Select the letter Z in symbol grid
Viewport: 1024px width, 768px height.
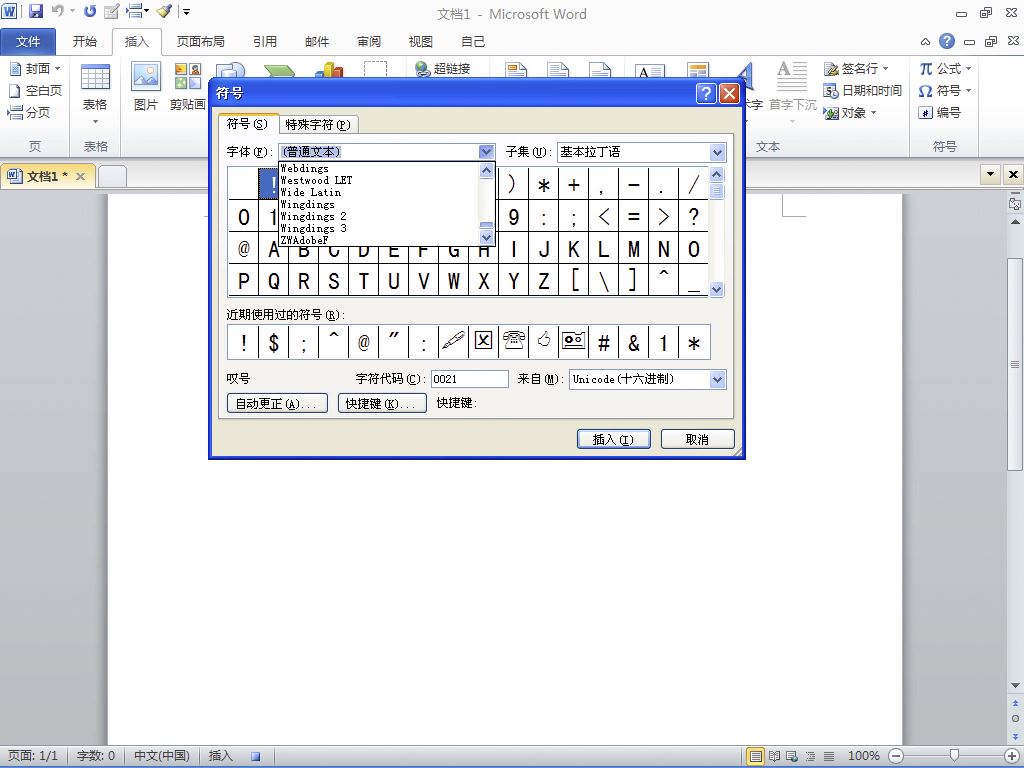[543, 280]
